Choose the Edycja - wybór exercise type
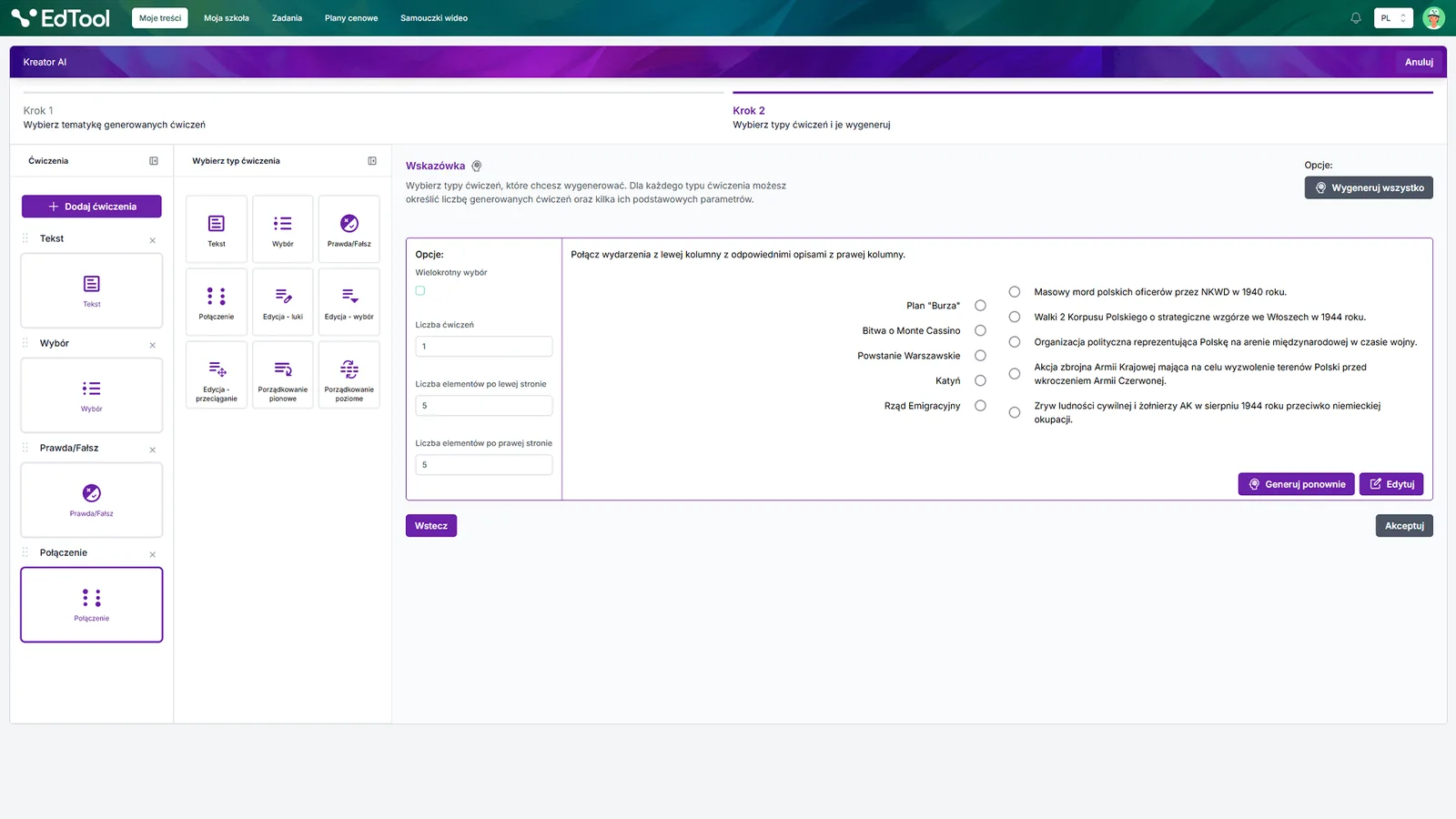The width and height of the screenshot is (1456, 819). click(349, 302)
